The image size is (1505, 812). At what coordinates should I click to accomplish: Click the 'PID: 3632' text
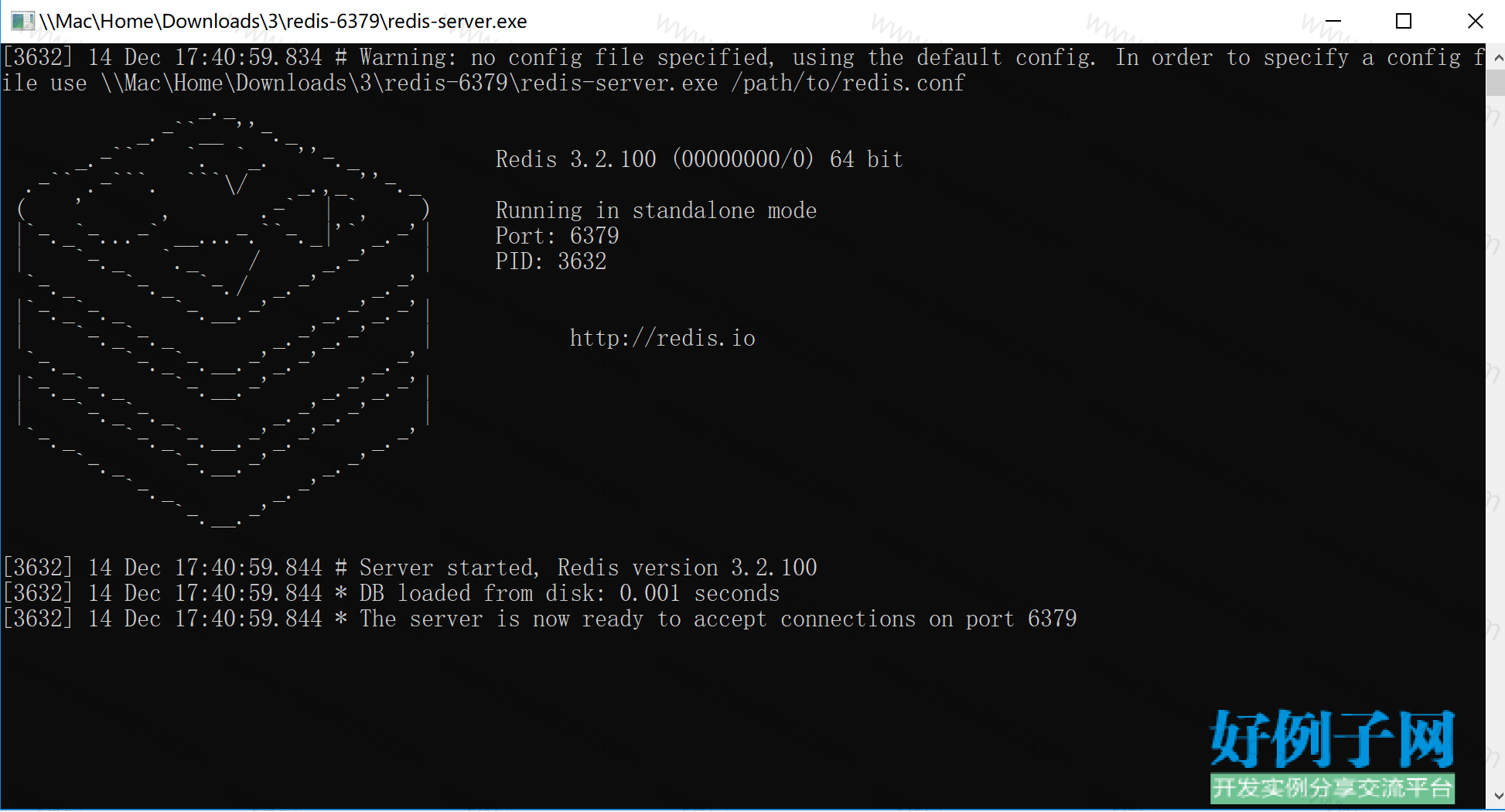551,261
